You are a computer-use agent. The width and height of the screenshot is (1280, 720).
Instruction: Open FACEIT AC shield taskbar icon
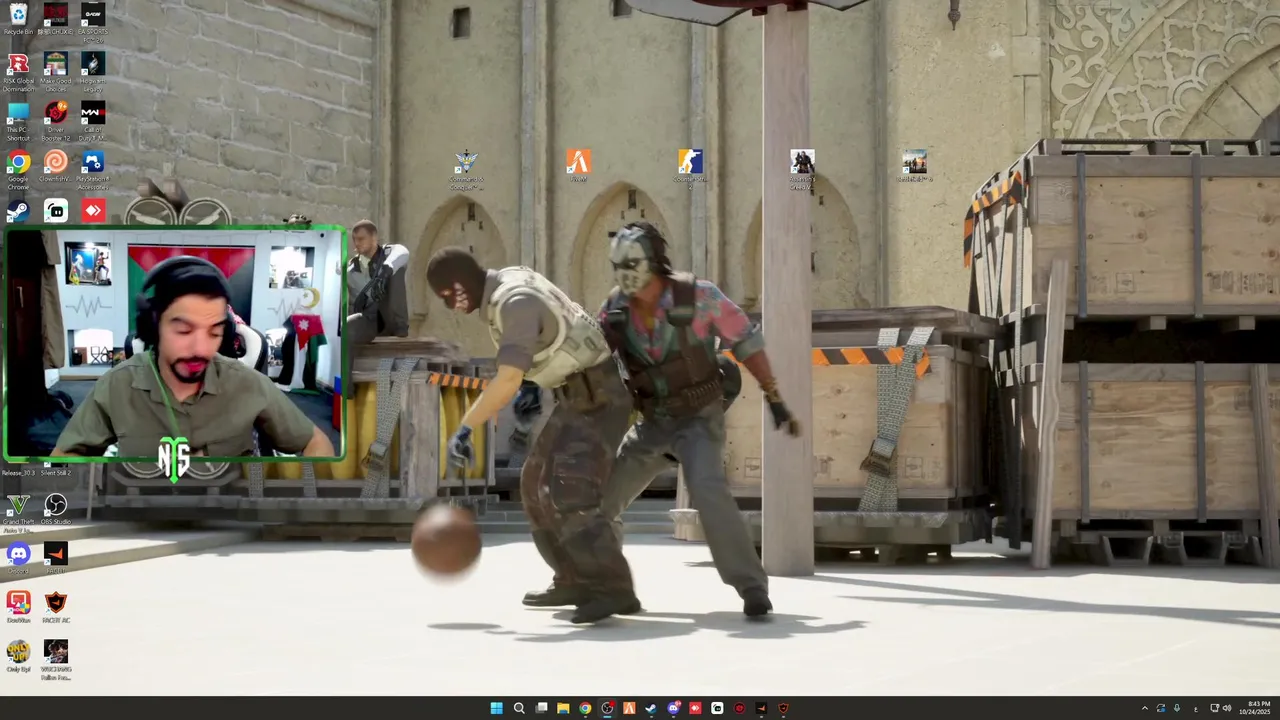(x=783, y=708)
